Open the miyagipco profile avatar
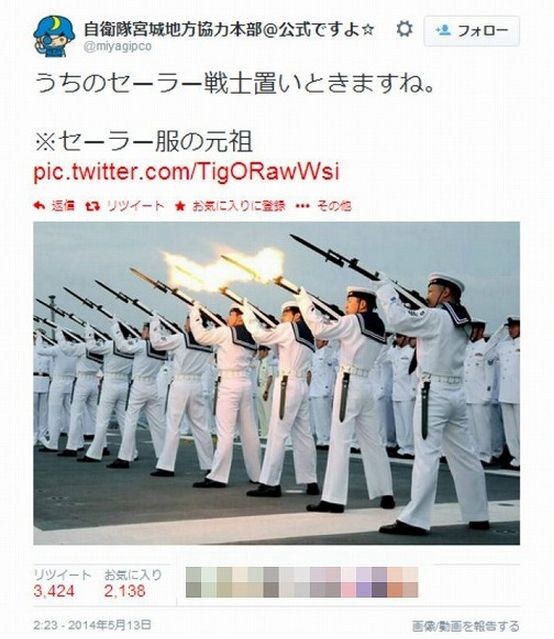Viewport: 554px width, 639px height. (x=54, y=36)
